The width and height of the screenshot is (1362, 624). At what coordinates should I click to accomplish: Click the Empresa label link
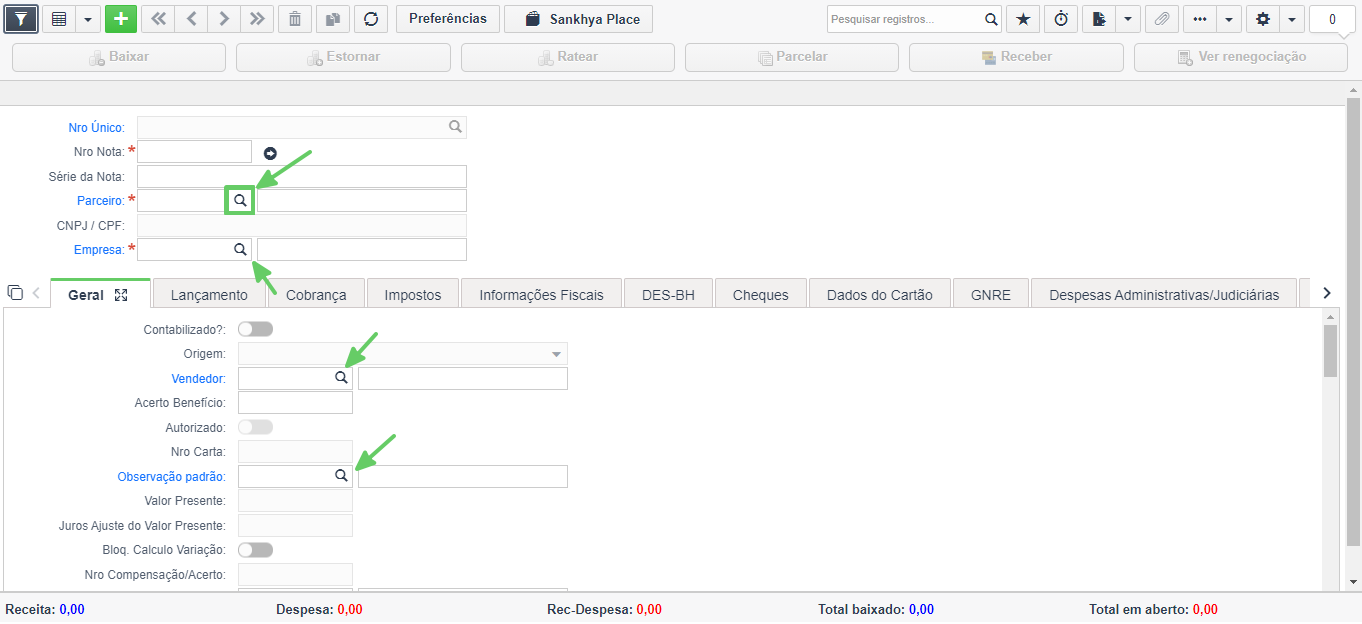99,249
